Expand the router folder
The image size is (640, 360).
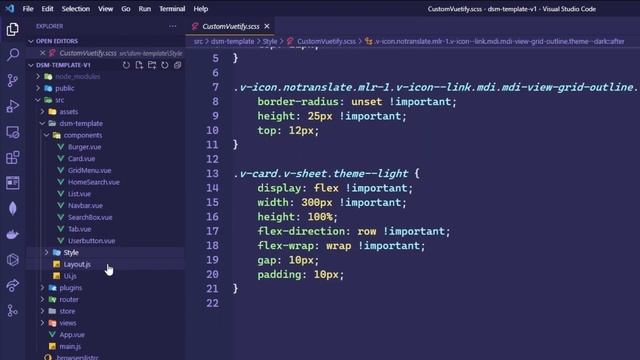[x=42, y=300]
